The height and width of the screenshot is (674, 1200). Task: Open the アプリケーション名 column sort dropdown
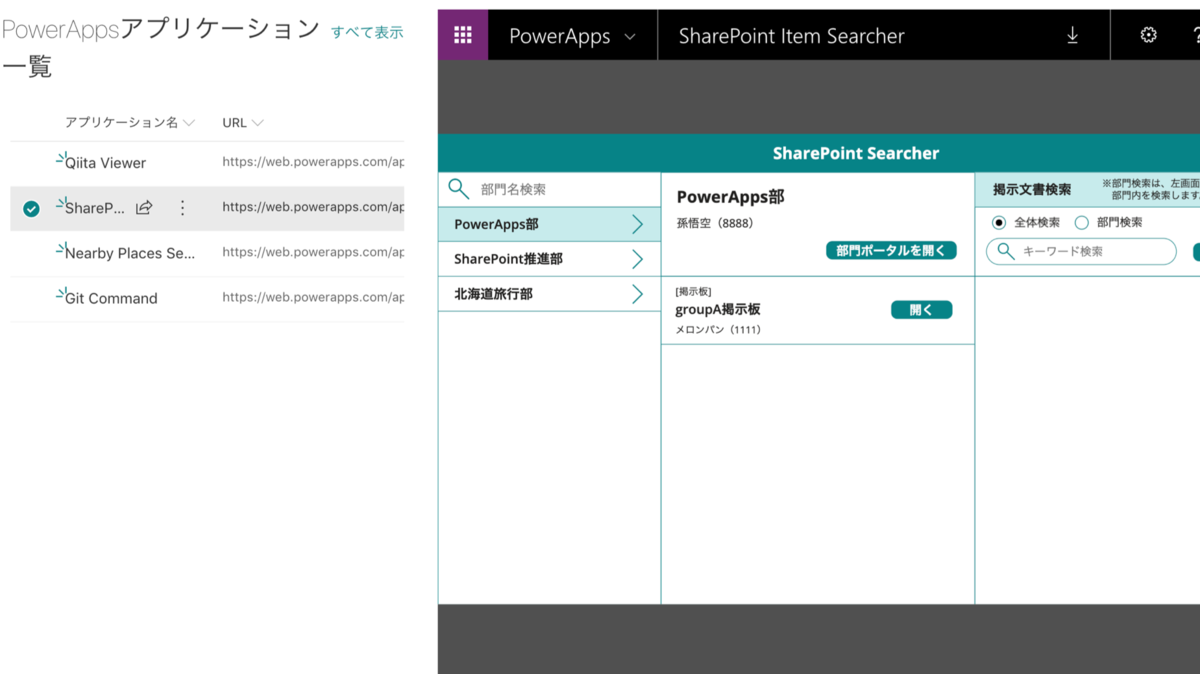[189, 123]
